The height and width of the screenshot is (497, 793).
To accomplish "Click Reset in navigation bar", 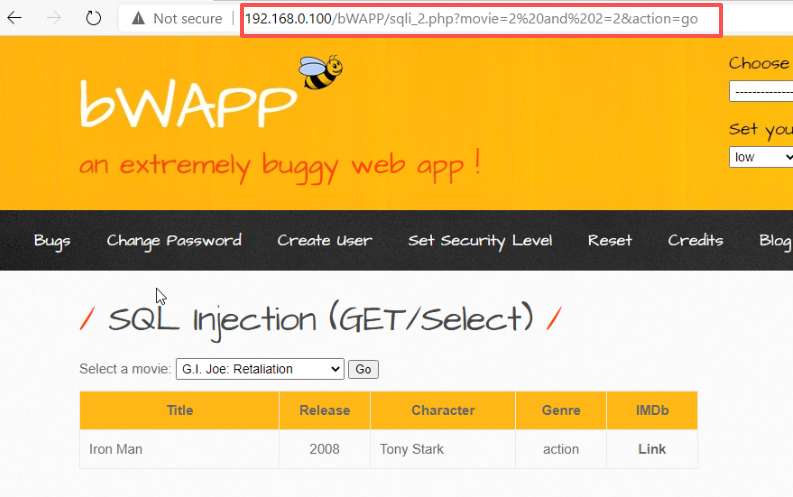I will point(610,241).
